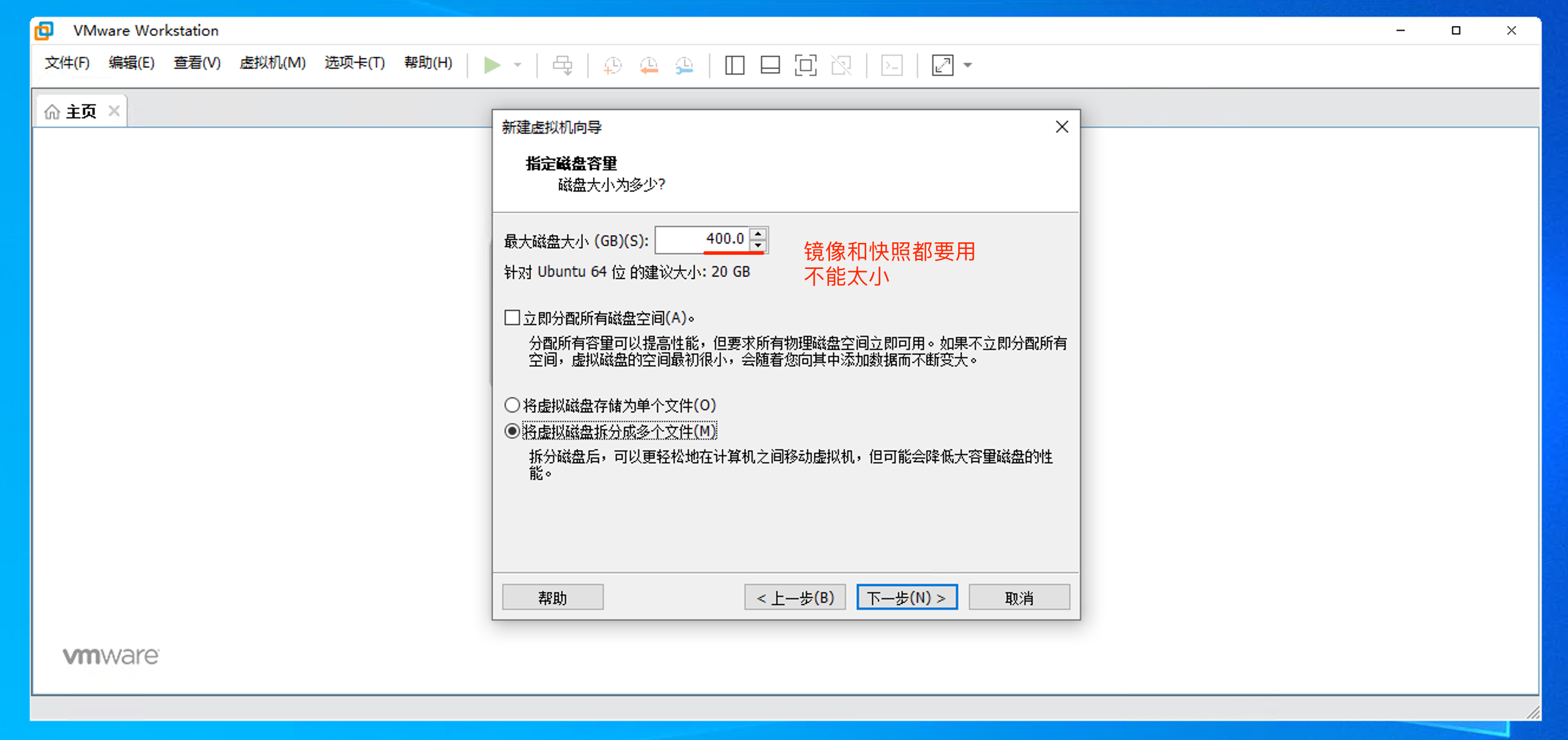Close the 主页 tab
The height and width of the screenshot is (740, 1568).
pos(114,111)
